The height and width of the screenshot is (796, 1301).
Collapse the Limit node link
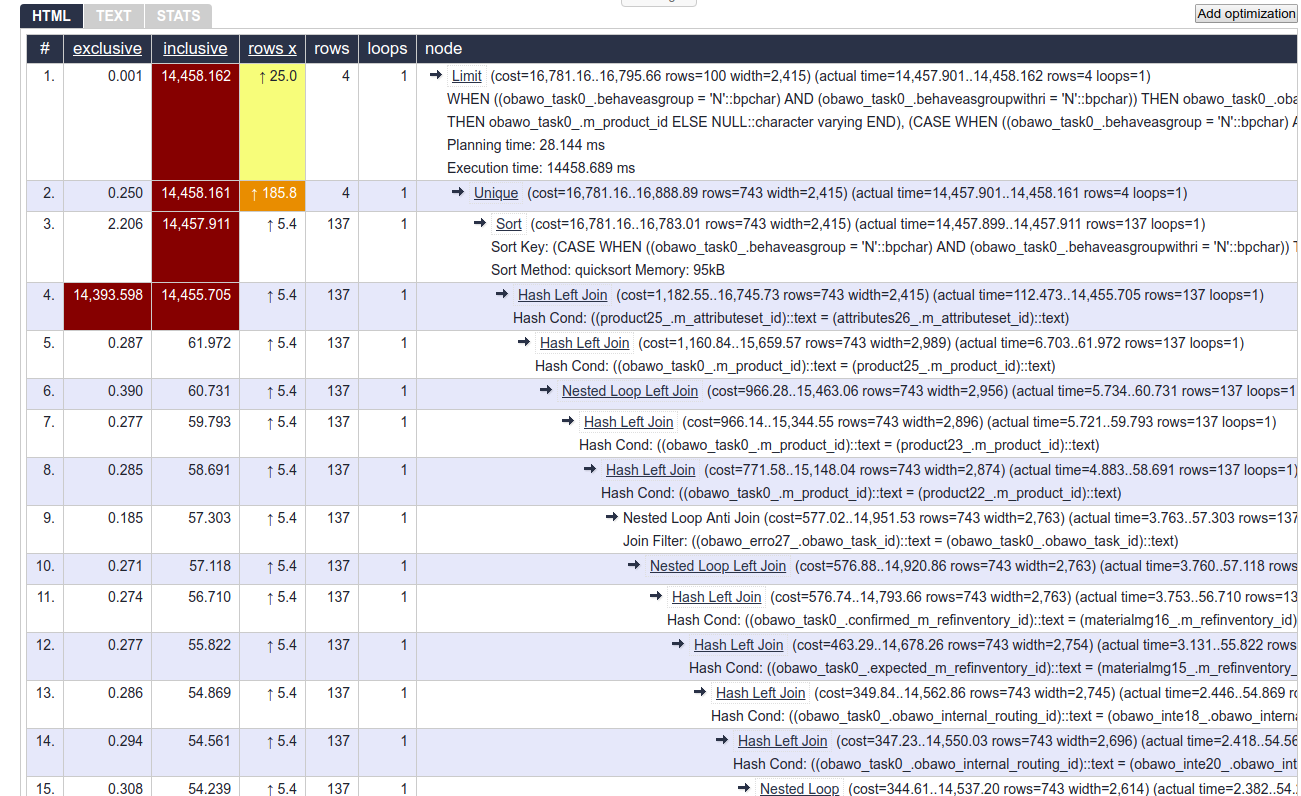466,76
